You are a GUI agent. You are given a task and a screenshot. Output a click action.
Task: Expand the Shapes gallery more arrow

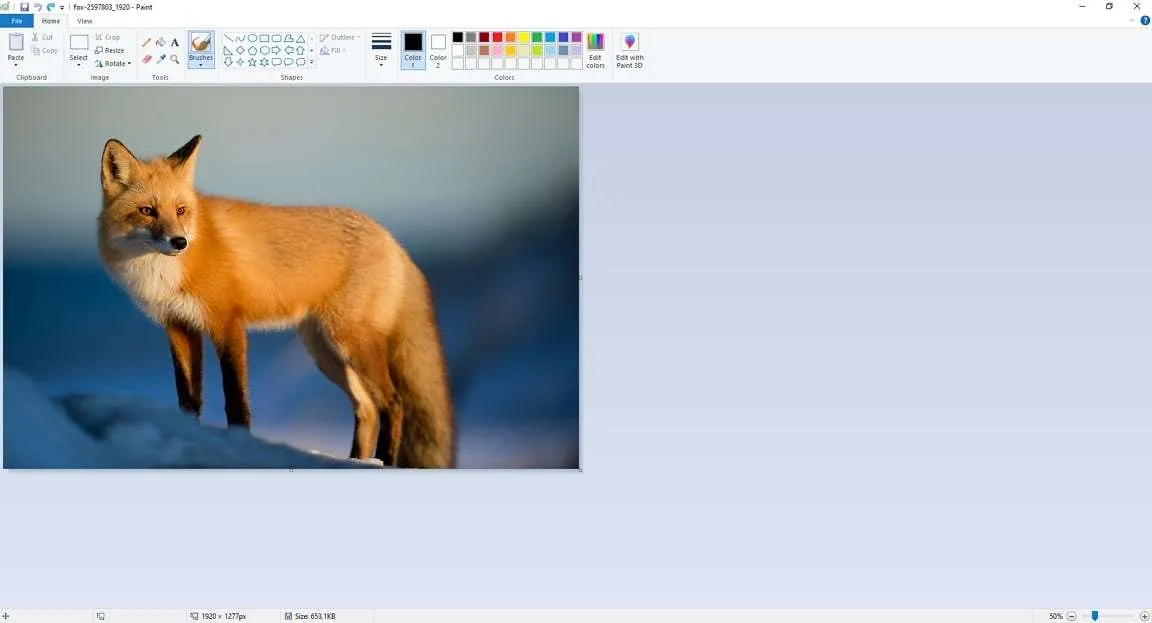click(x=312, y=62)
